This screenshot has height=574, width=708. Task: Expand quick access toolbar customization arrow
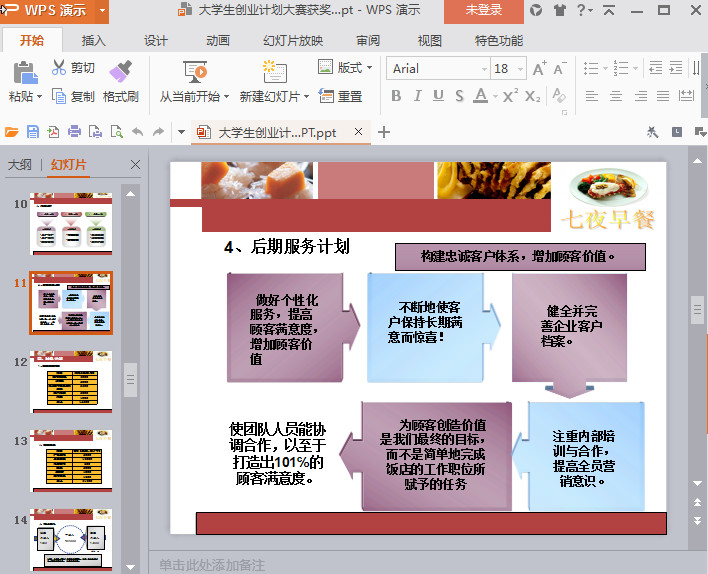pyautogui.click(x=182, y=132)
